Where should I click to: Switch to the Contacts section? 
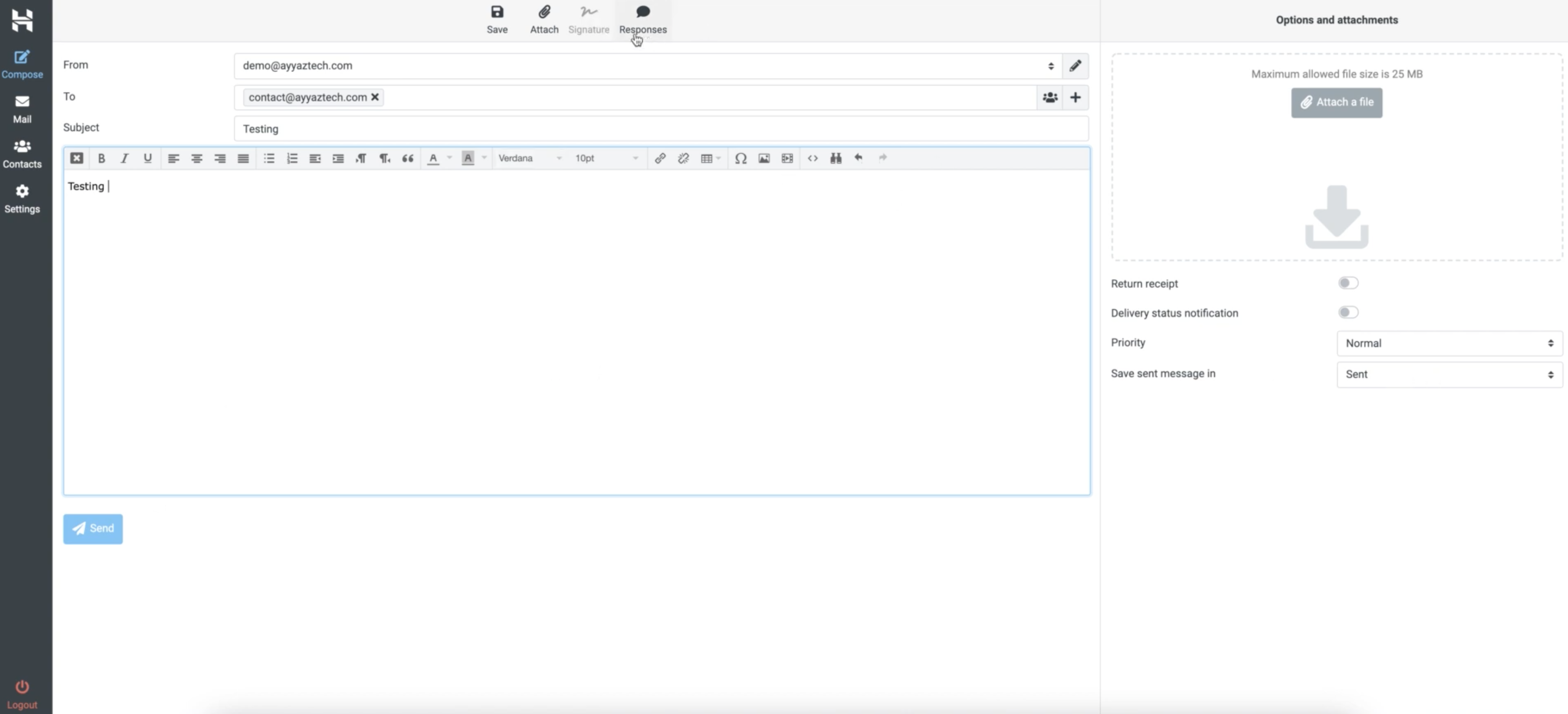[x=23, y=152]
